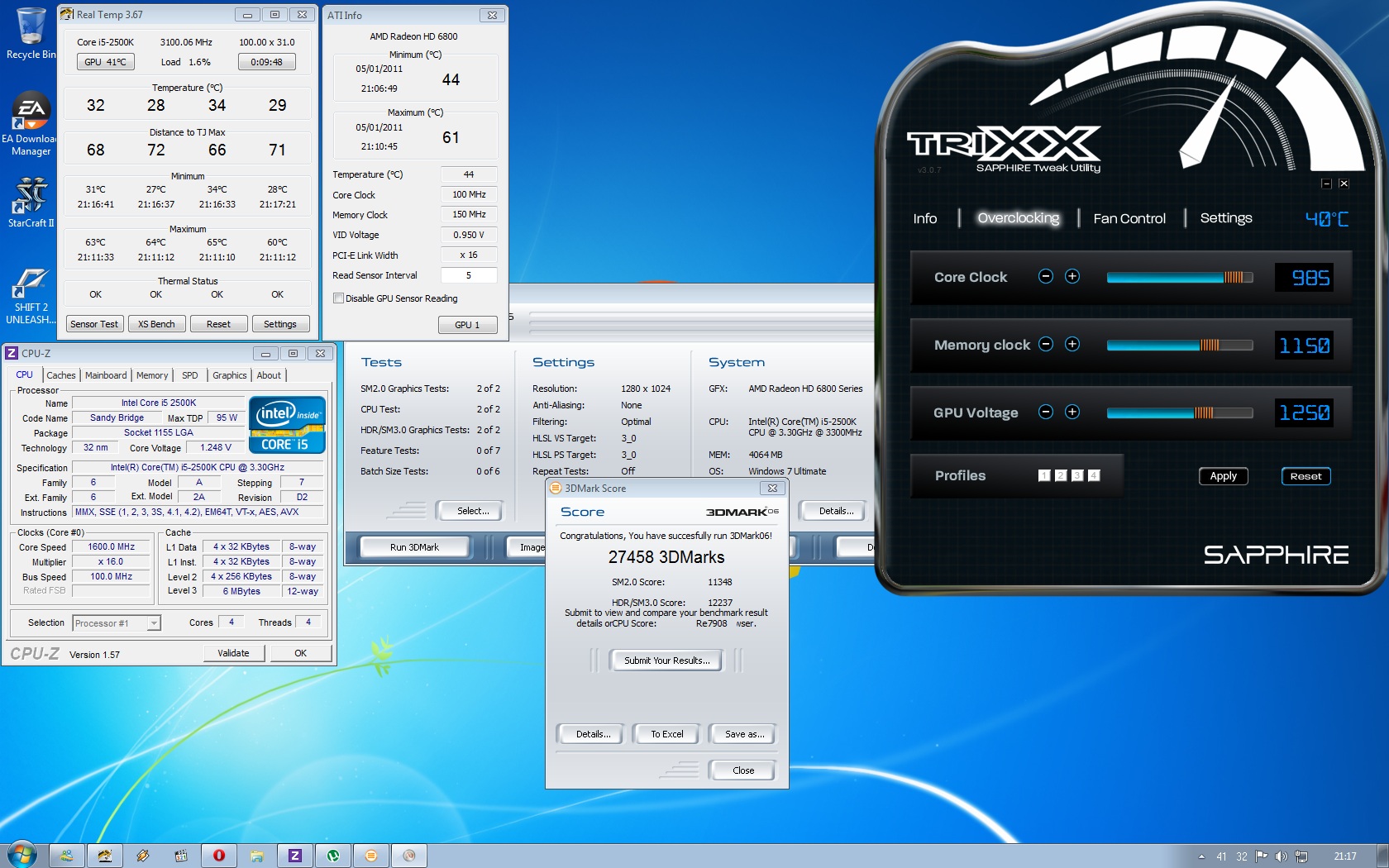Click Select... under 3DMark Tests

click(472, 511)
